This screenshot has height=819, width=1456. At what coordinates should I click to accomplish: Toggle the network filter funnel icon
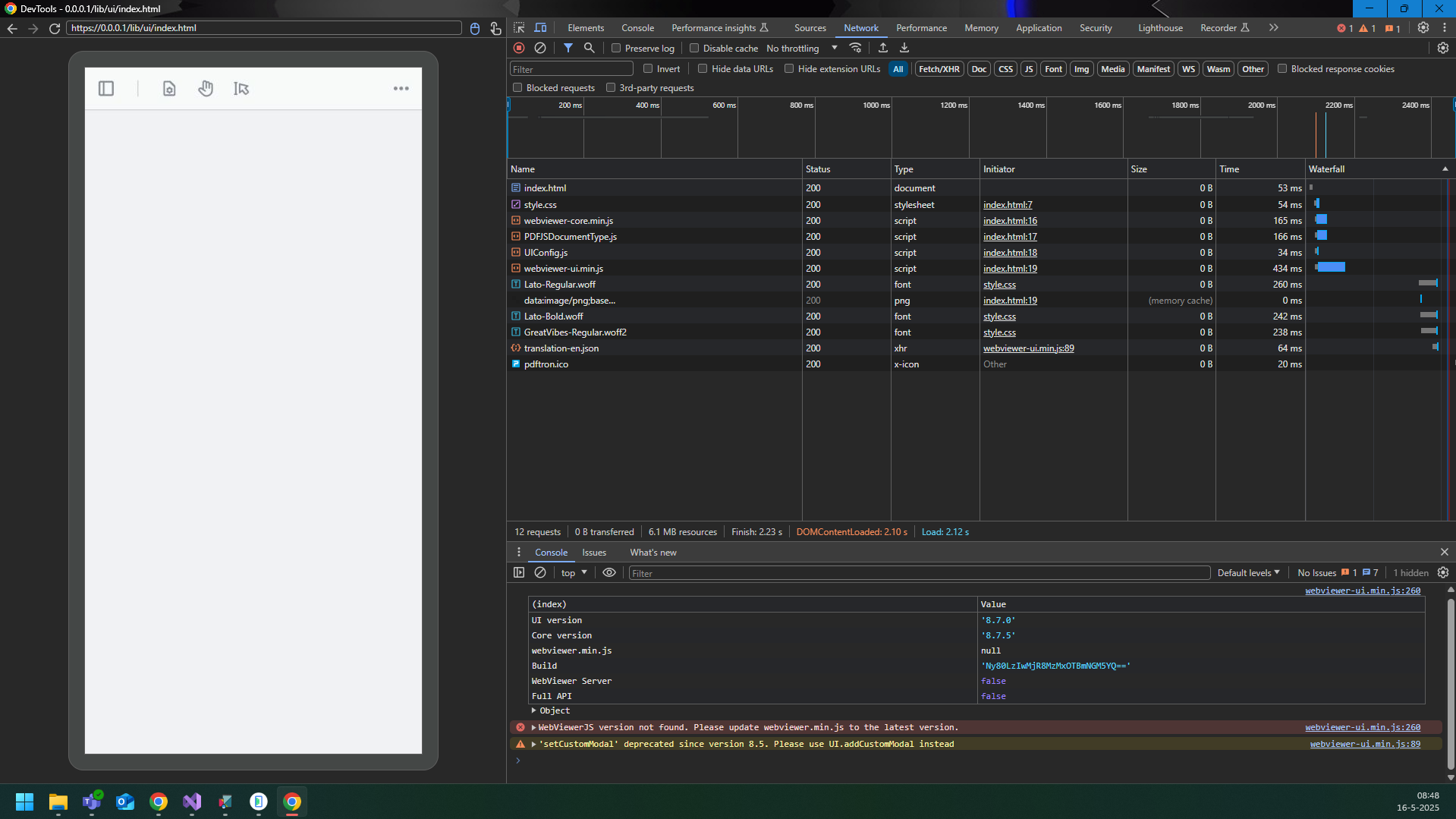pyautogui.click(x=568, y=48)
